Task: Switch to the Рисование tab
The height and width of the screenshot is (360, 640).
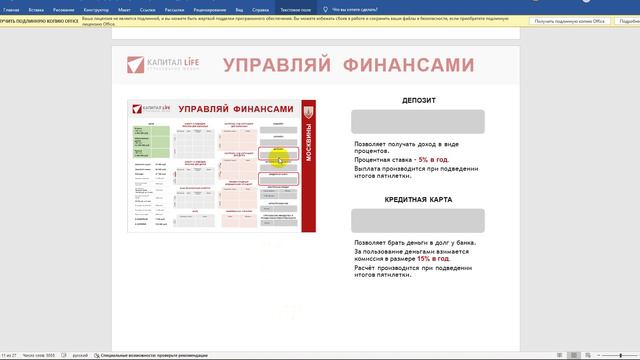Action: [x=64, y=10]
